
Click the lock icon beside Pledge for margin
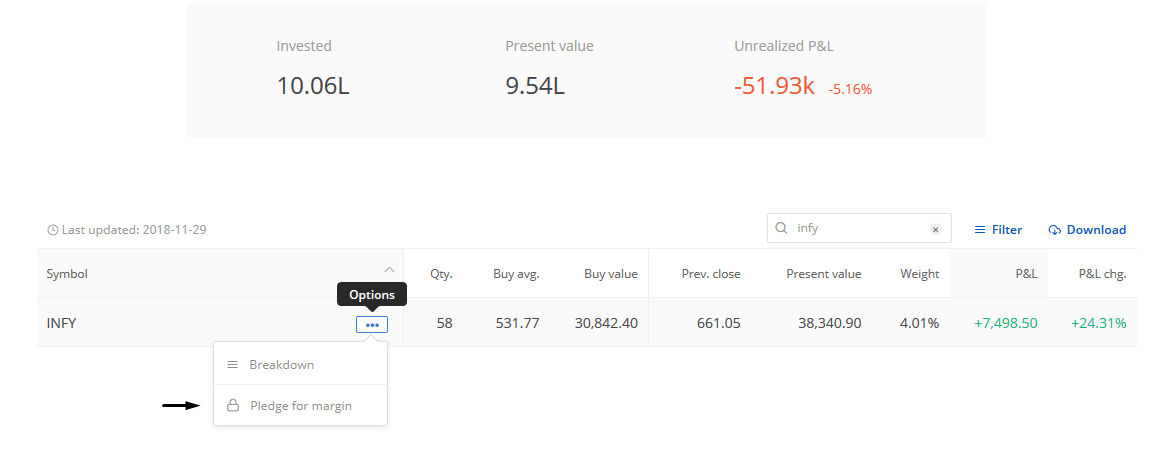pos(233,405)
